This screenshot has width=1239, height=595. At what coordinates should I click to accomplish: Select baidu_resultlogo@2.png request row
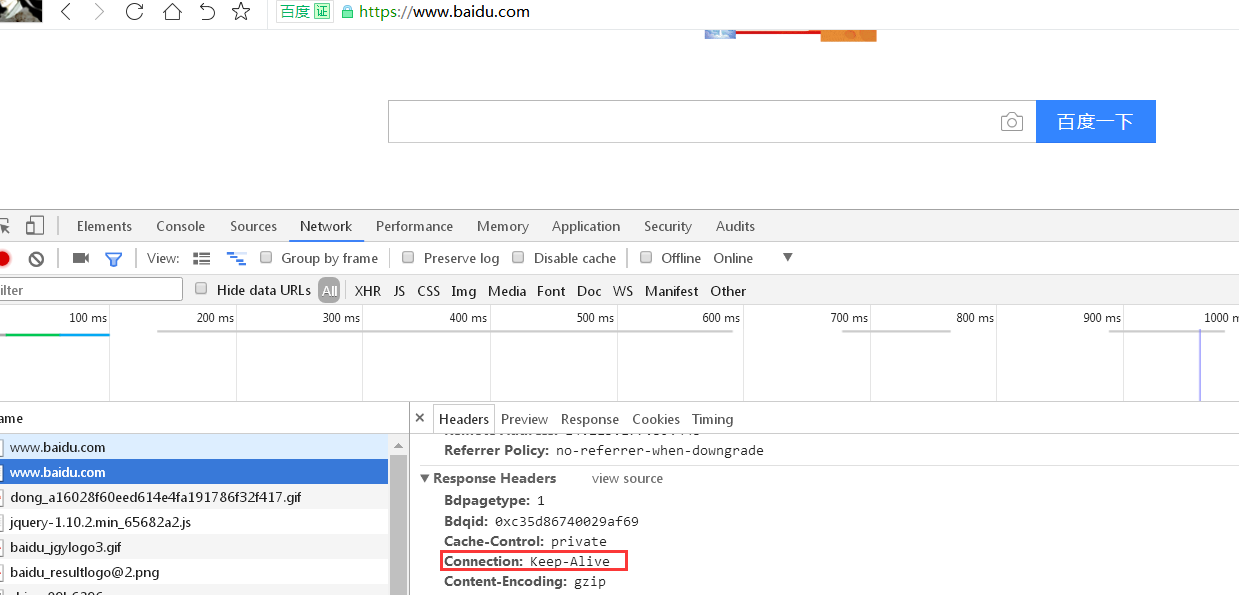click(x=194, y=572)
